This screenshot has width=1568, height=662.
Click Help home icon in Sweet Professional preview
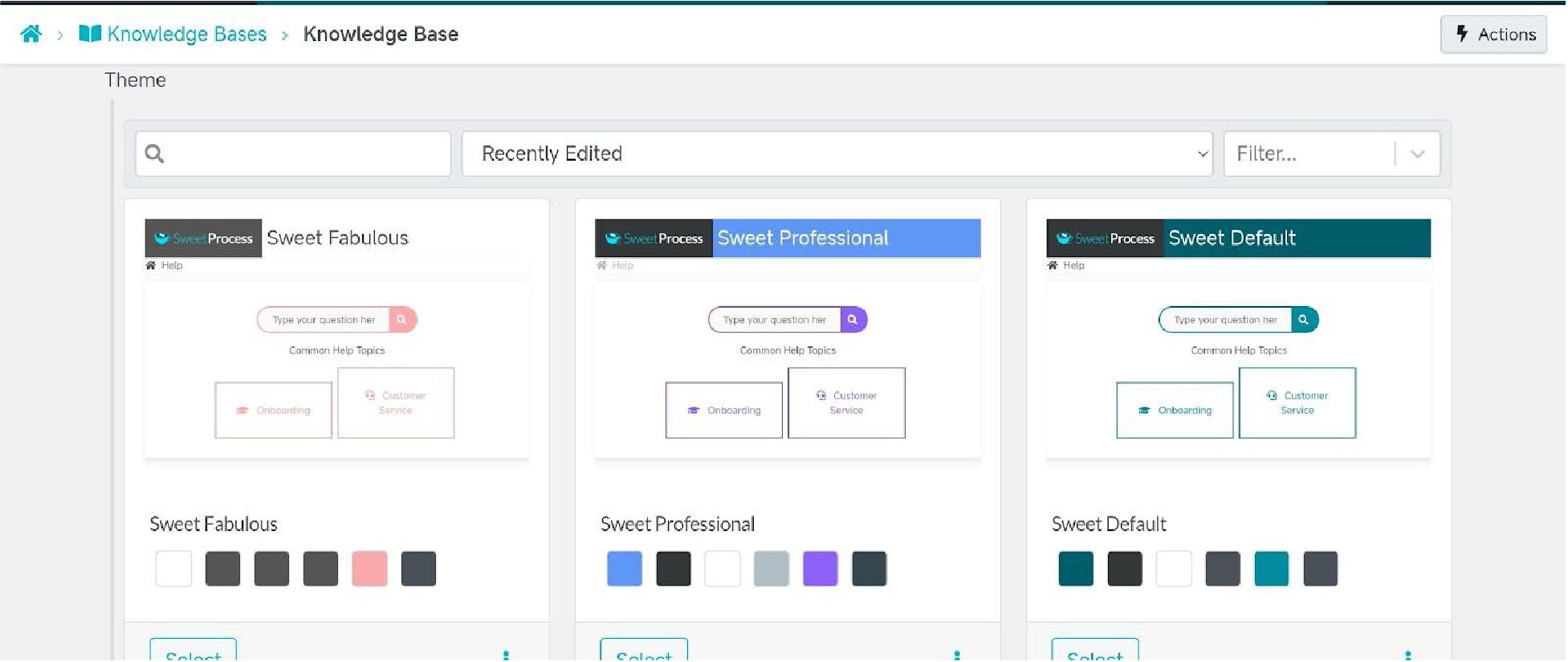(x=601, y=266)
